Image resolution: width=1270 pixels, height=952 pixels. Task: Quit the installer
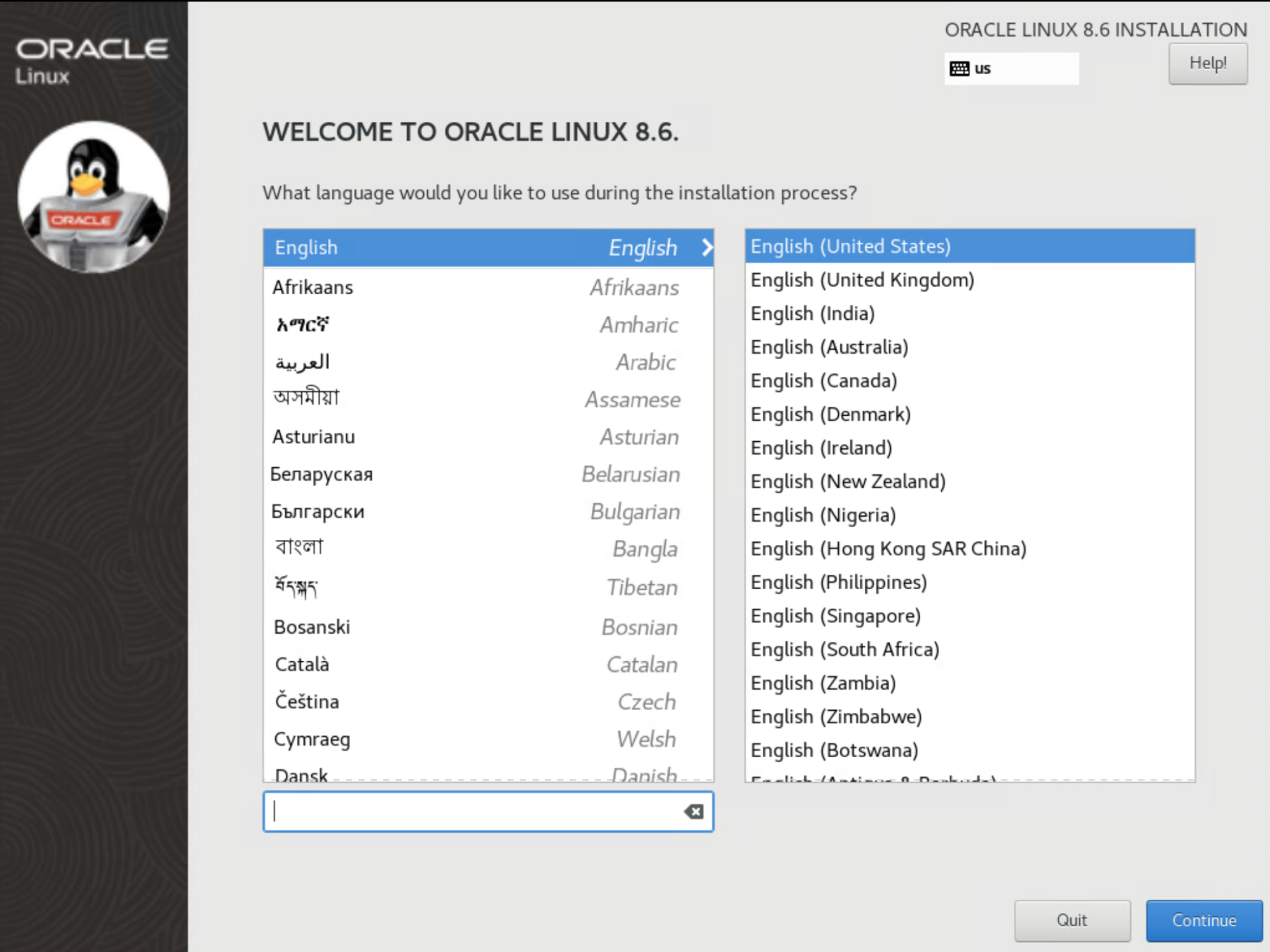pos(1072,920)
